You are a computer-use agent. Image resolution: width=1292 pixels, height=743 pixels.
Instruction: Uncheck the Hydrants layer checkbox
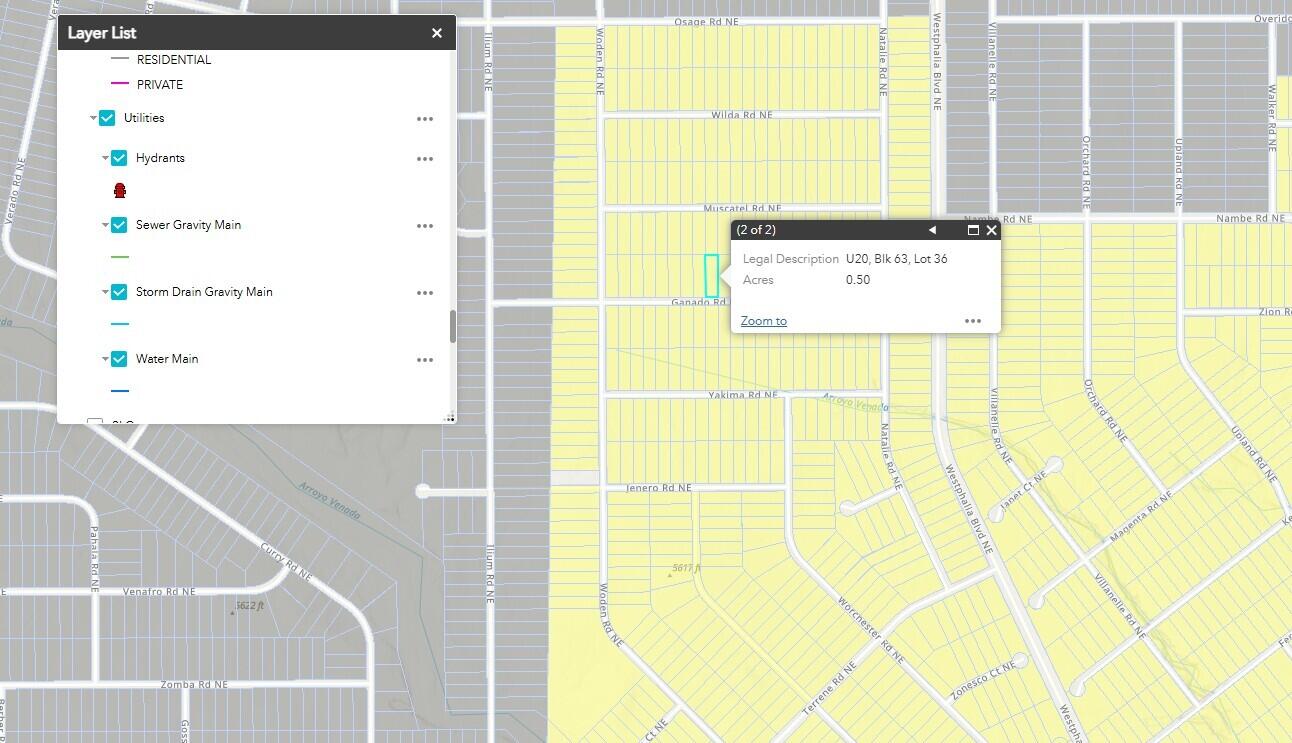click(x=119, y=158)
